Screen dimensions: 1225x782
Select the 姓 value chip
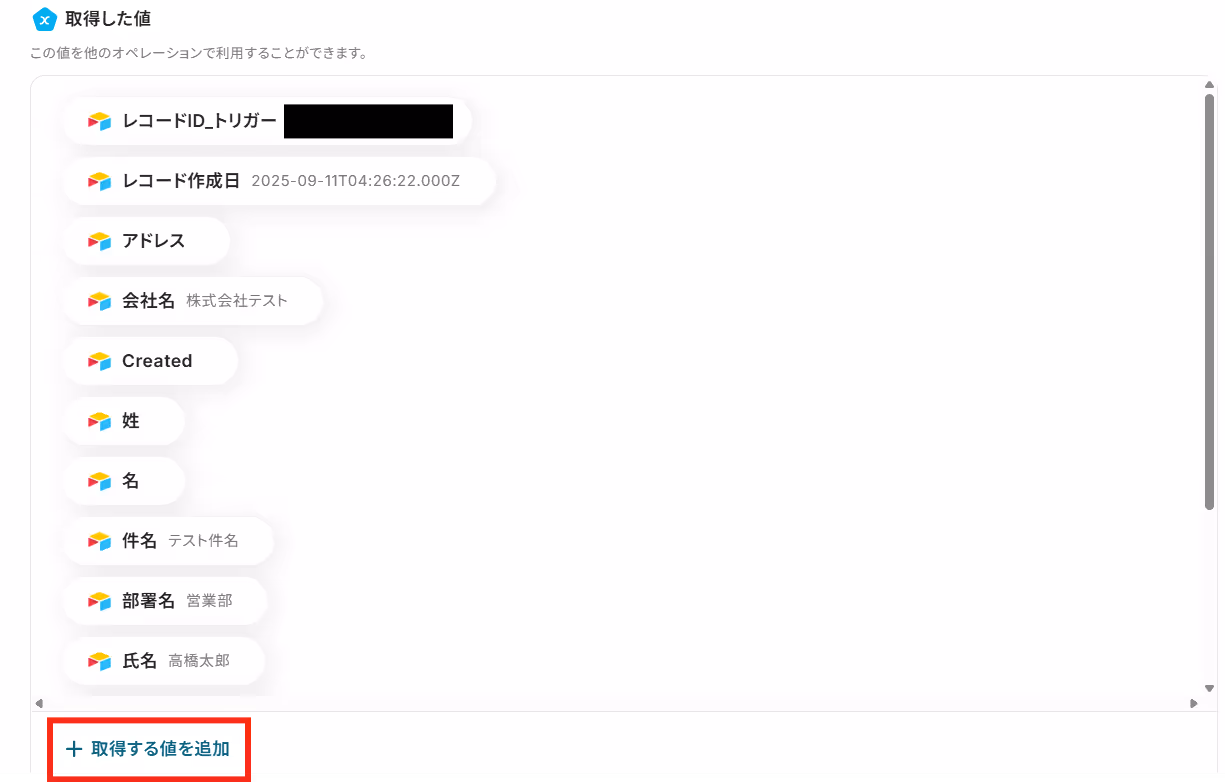(x=124, y=421)
